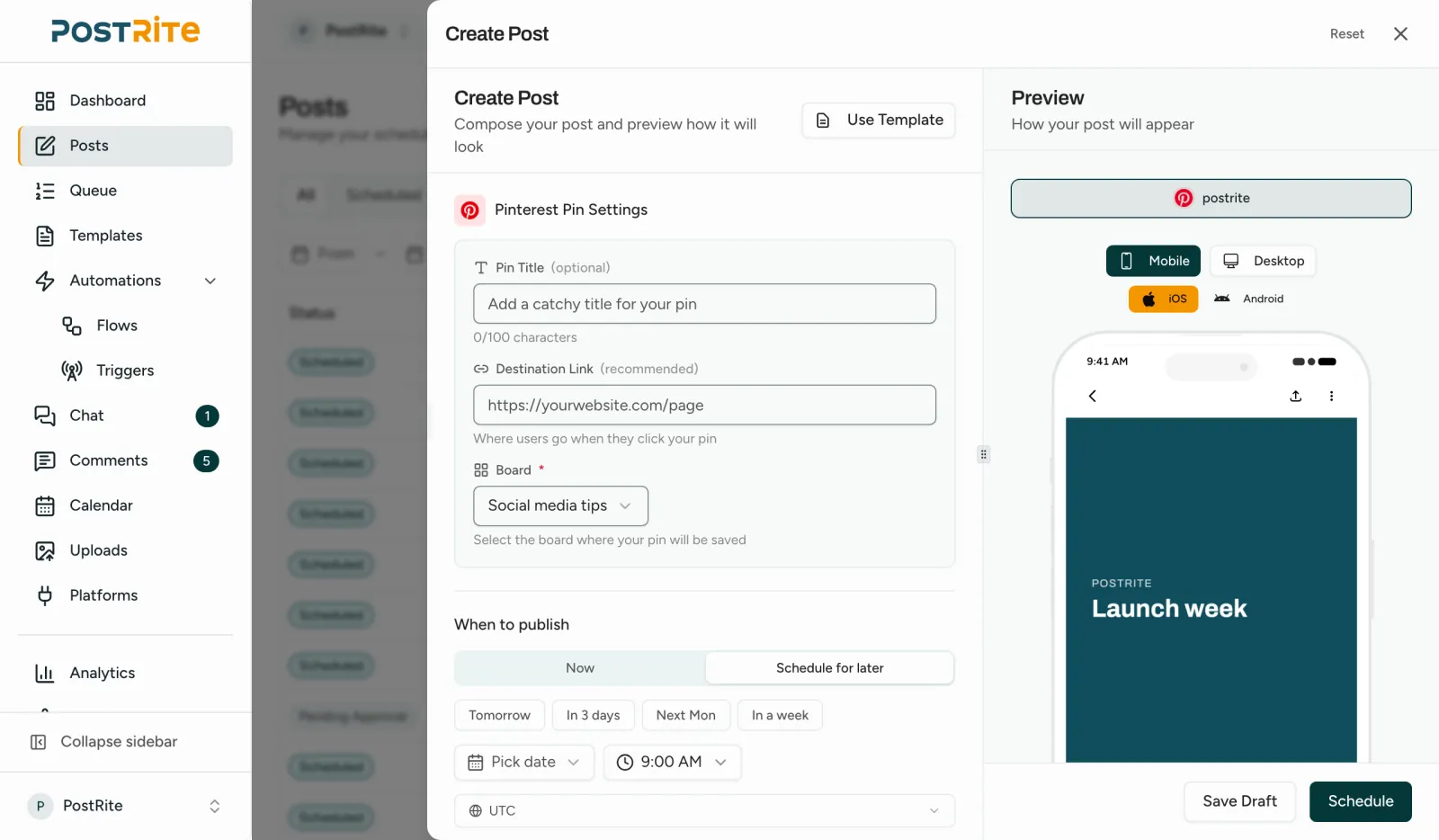
Task: Click the Save Draft button
Action: pyautogui.click(x=1239, y=802)
